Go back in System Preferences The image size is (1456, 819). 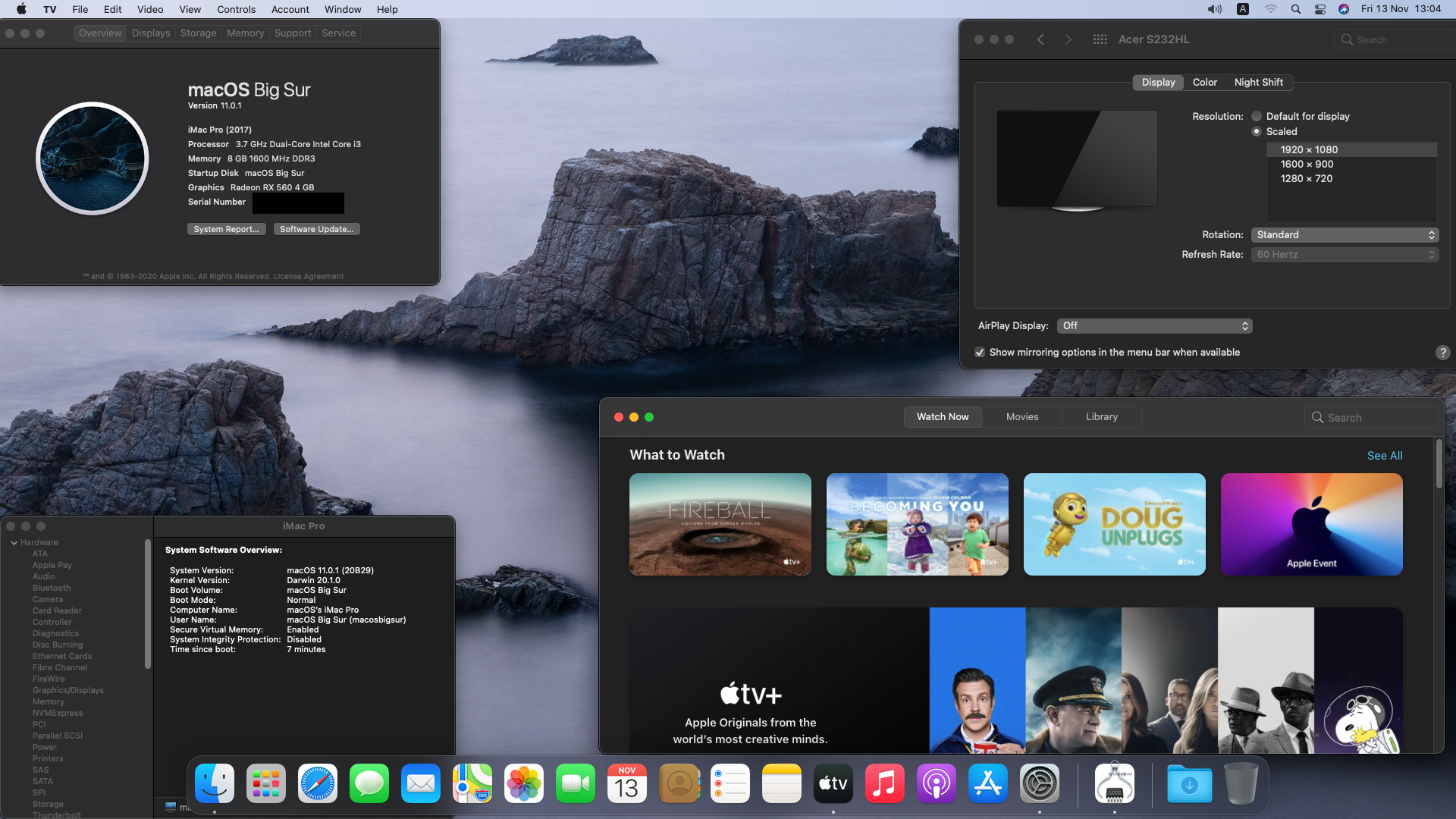point(1040,39)
